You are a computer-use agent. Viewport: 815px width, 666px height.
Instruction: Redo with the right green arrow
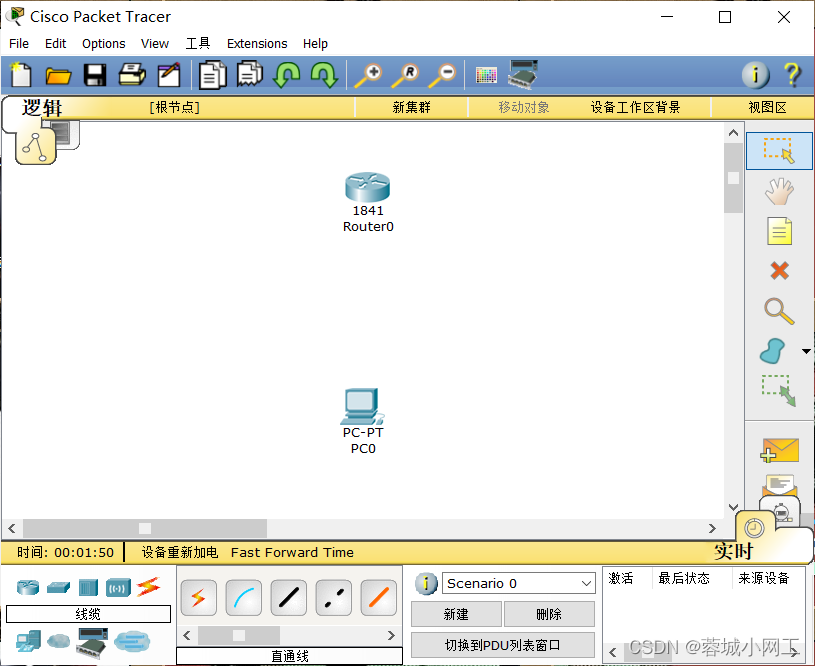[x=324, y=75]
